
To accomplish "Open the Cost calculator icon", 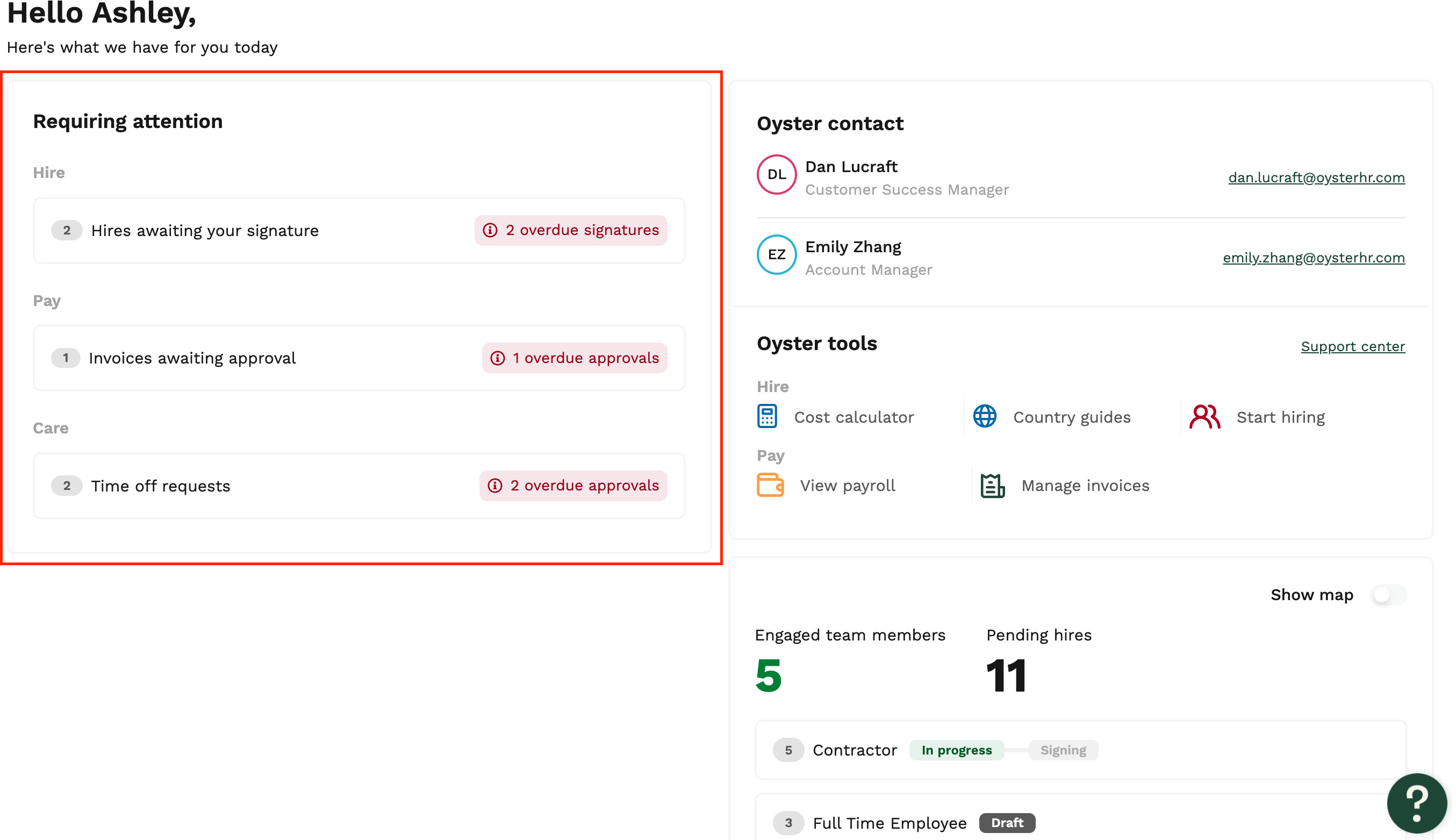I will [x=766, y=417].
